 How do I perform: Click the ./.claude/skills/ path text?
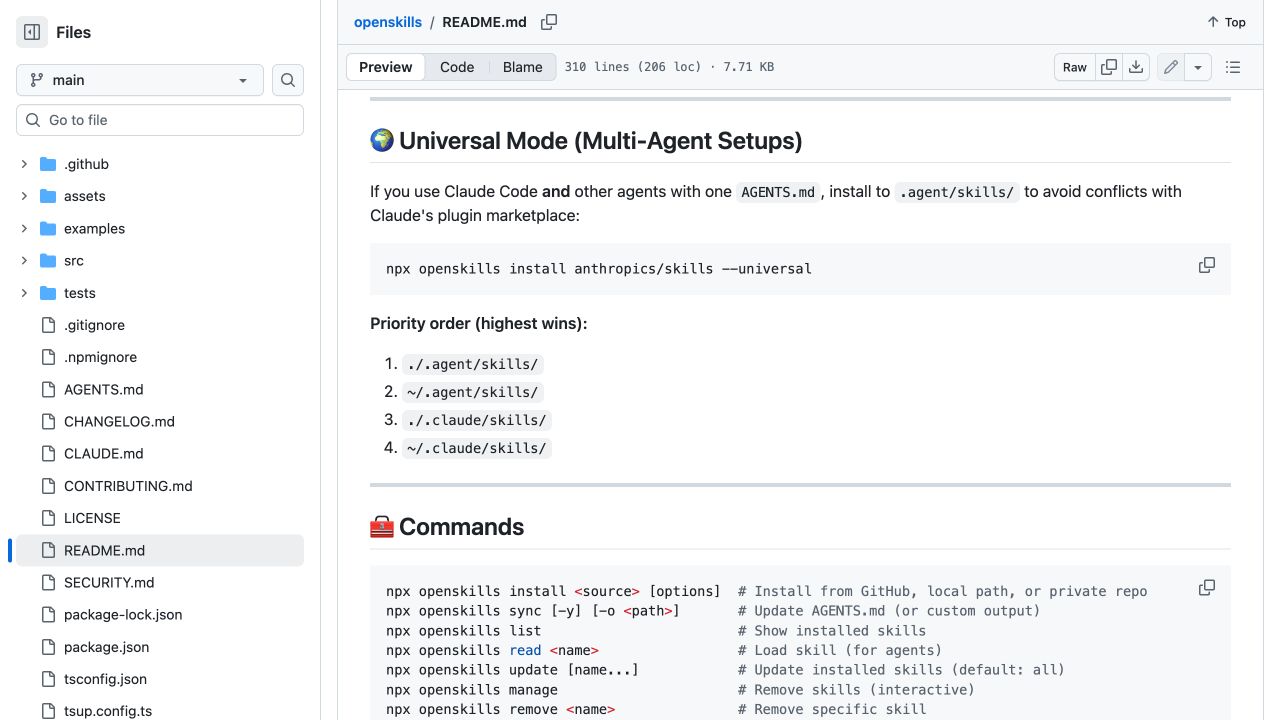click(477, 420)
